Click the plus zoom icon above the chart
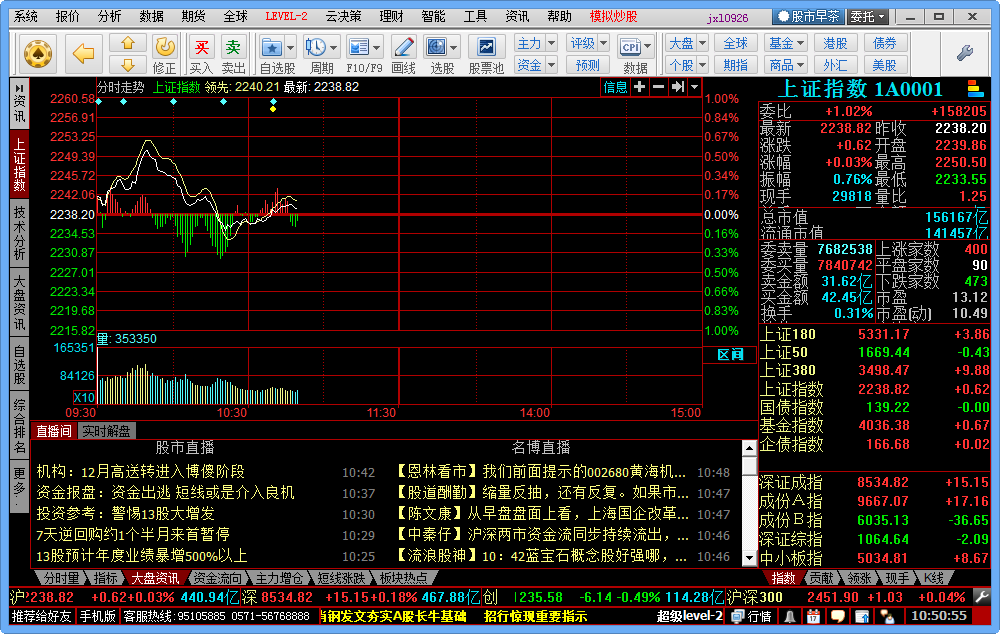1000x634 pixels. click(x=640, y=87)
